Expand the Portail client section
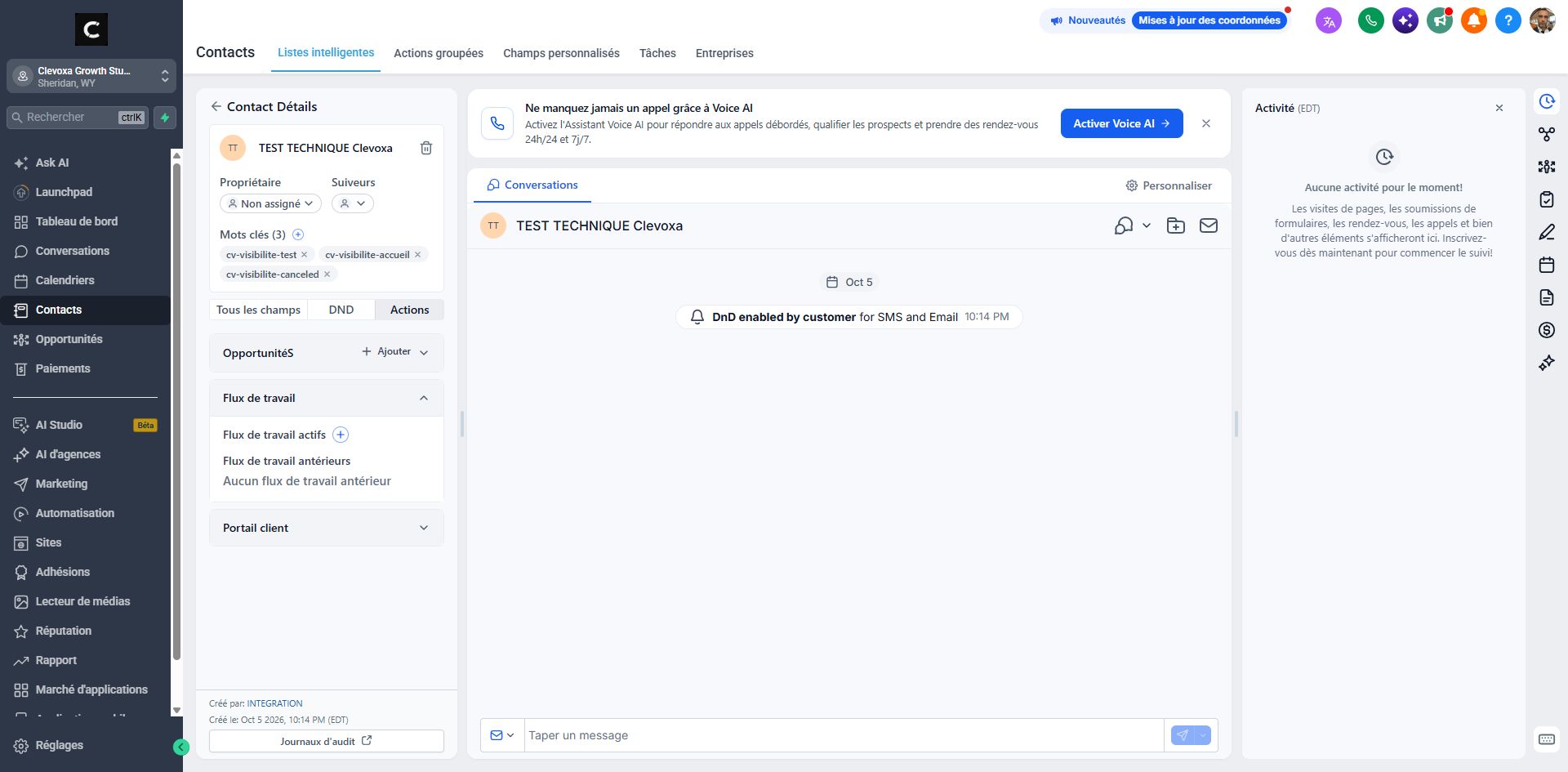The image size is (1568, 772). [x=424, y=528]
